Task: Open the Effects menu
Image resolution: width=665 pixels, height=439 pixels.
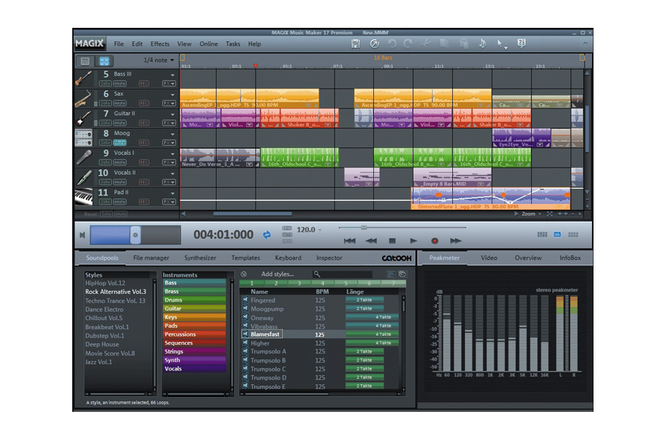Action: click(x=160, y=44)
